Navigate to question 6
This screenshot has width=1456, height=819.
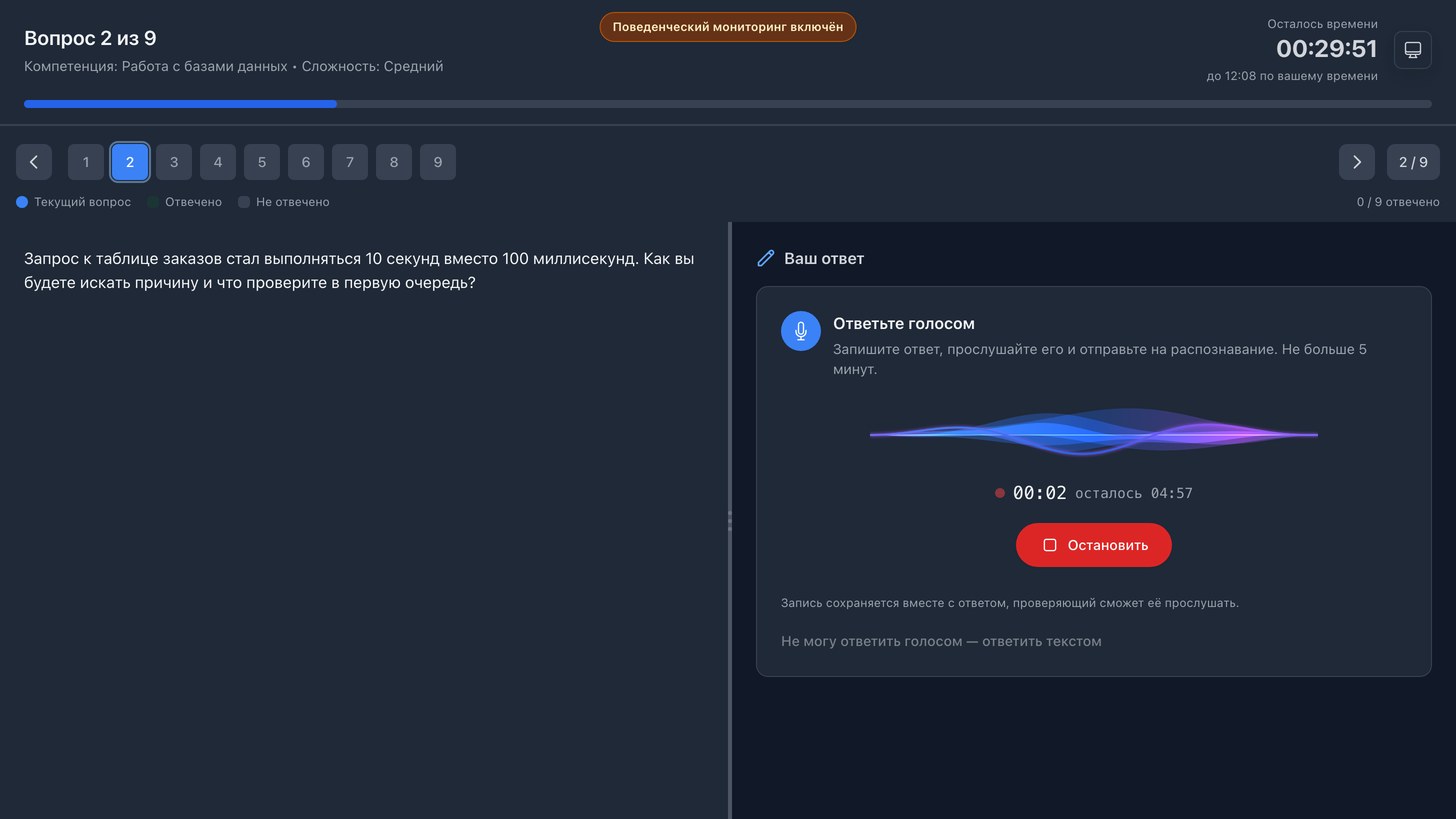click(x=306, y=162)
